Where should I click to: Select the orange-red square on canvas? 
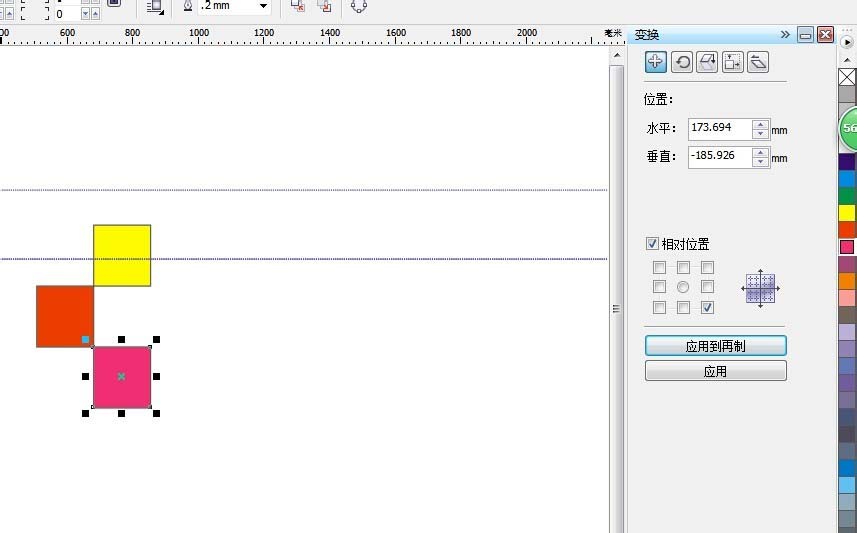click(x=64, y=316)
